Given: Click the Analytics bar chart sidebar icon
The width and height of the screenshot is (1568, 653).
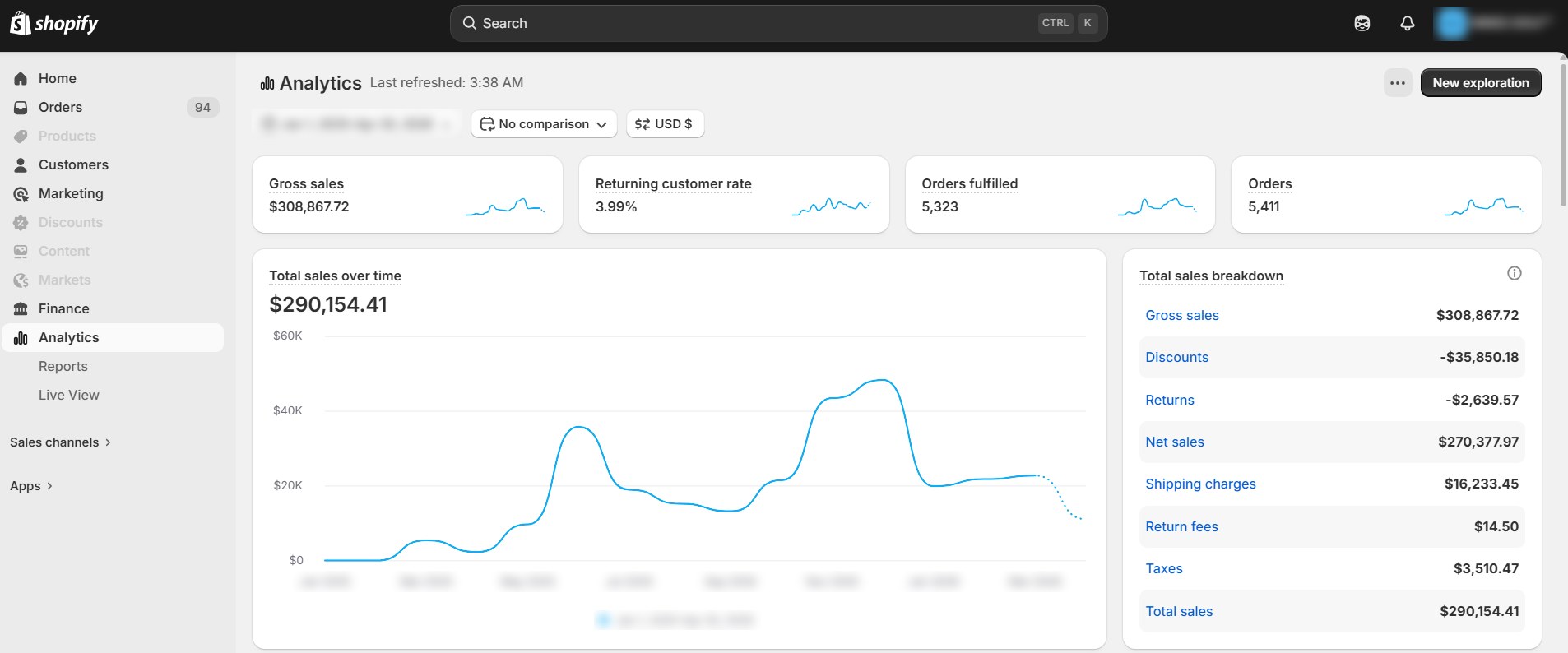Looking at the screenshot, I should click(x=21, y=337).
